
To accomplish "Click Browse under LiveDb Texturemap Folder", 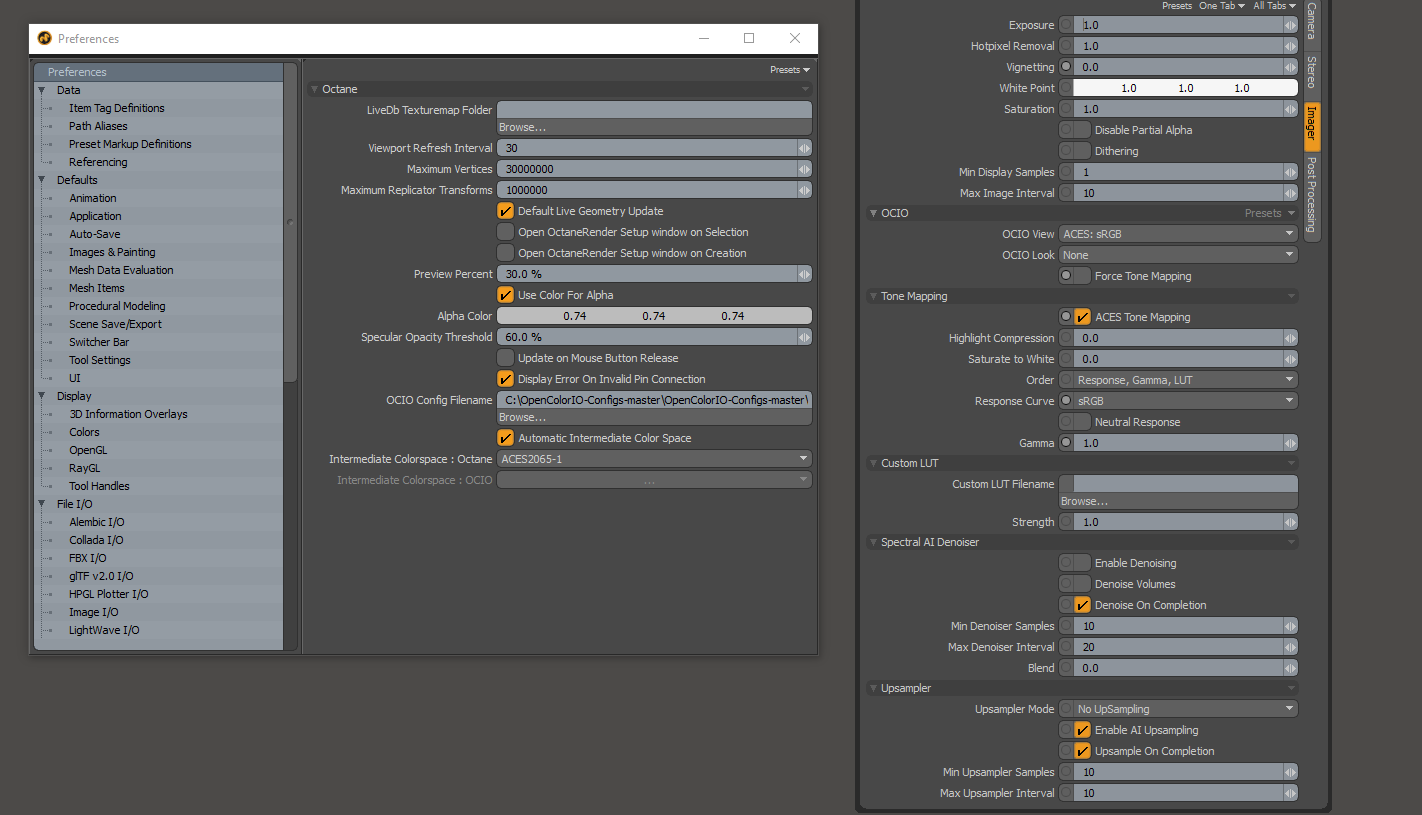I will point(522,127).
